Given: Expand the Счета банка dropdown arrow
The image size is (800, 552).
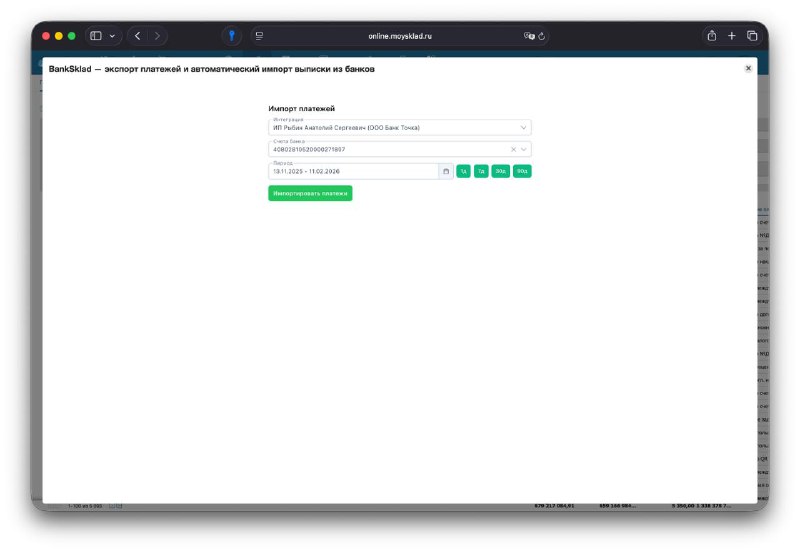Looking at the screenshot, I should point(523,149).
